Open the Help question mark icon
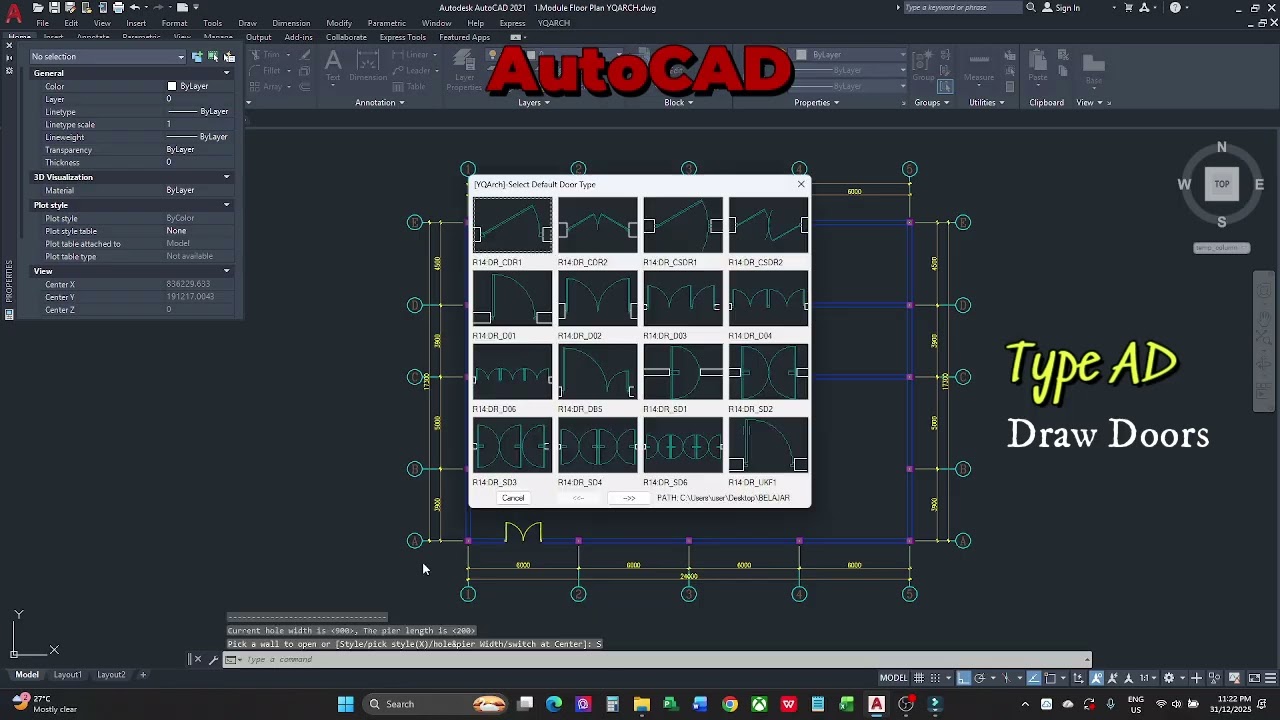Image resolution: width=1280 pixels, height=720 pixels. (x=1175, y=7)
